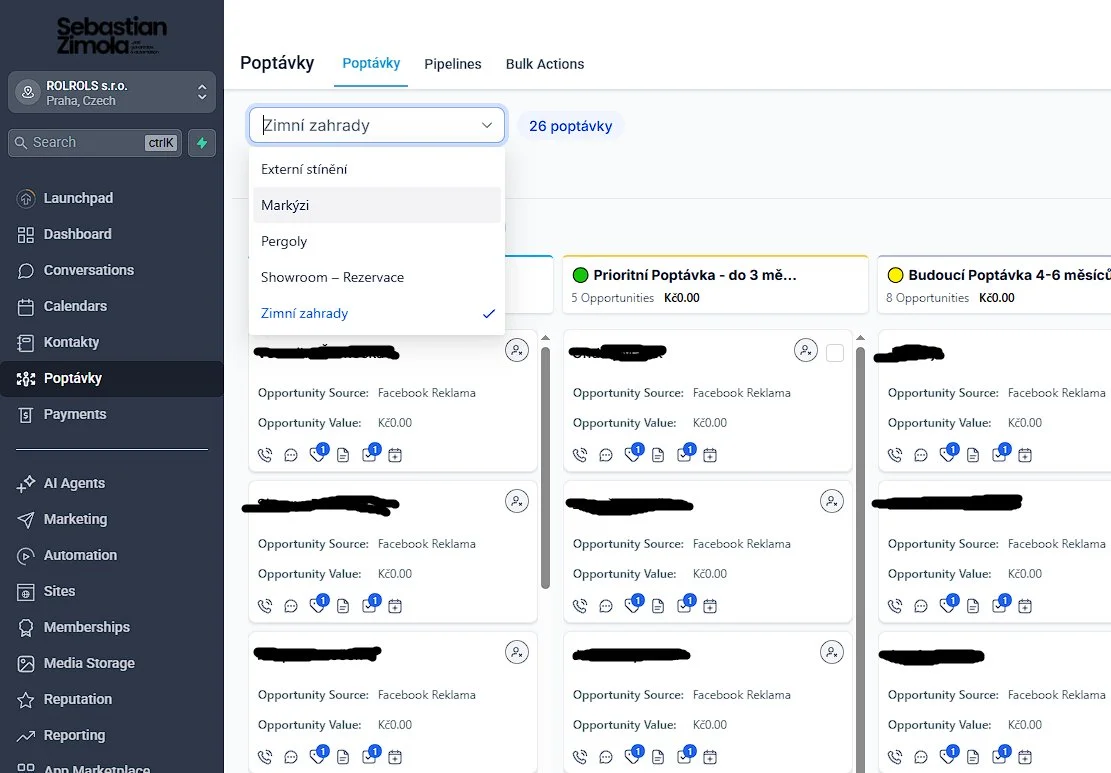
Task: Select Pergoly pipeline option
Action: pyautogui.click(x=376, y=242)
